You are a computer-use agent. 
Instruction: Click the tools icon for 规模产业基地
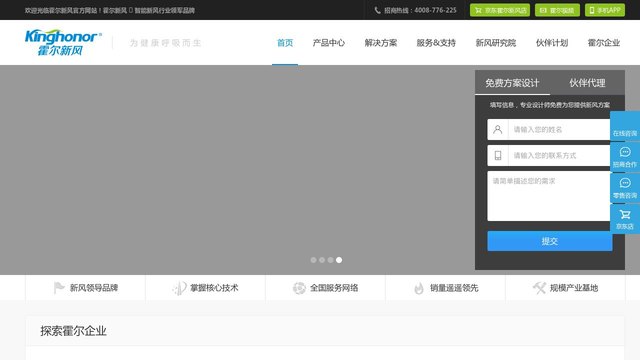pyautogui.click(x=539, y=288)
